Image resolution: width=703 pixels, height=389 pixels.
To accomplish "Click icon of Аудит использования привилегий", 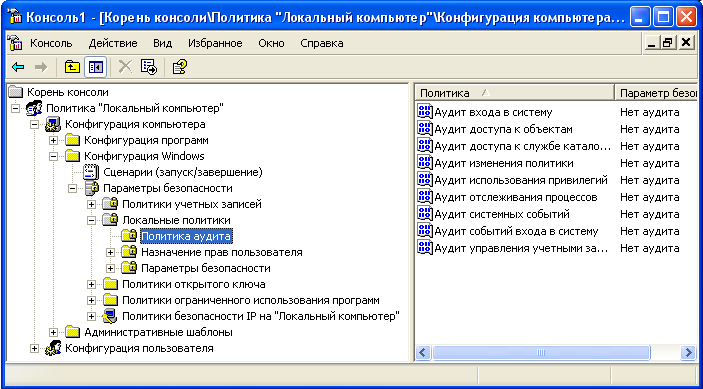I will [424, 180].
